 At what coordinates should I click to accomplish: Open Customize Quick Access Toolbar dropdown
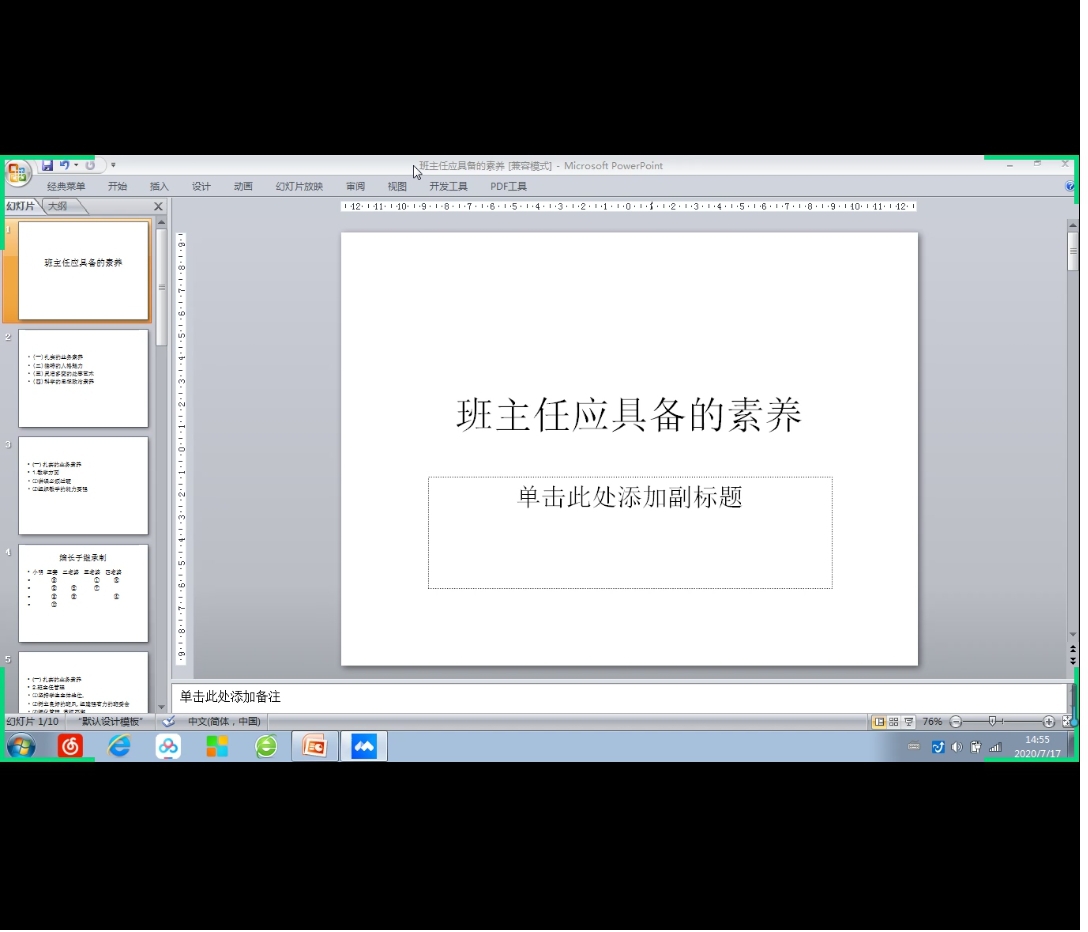coord(113,165)
